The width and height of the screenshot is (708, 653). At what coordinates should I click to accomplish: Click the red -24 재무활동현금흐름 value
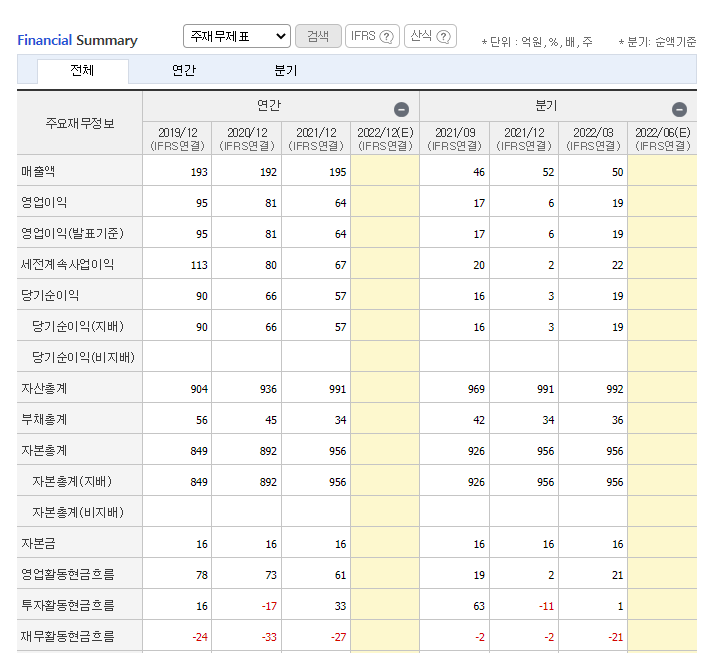pyautogui.click(x=200, y=637)
